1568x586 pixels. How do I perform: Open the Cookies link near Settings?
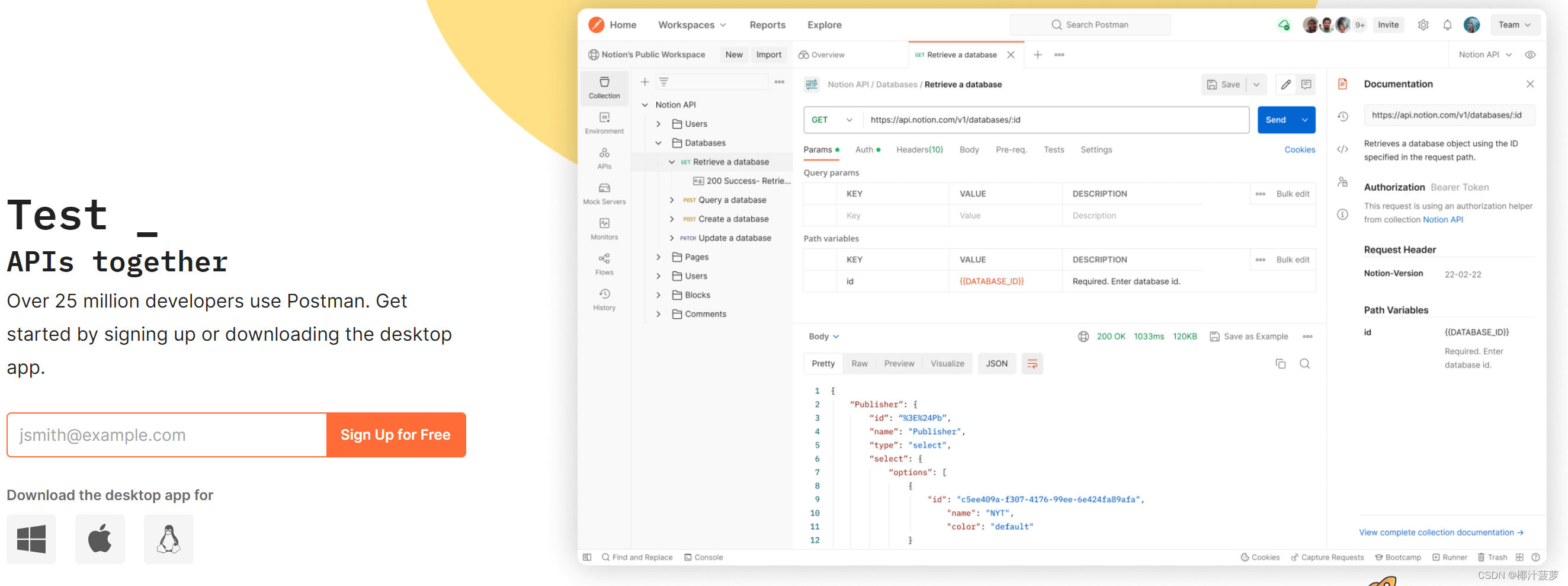pyautogui.click(x=1299, y=150)
